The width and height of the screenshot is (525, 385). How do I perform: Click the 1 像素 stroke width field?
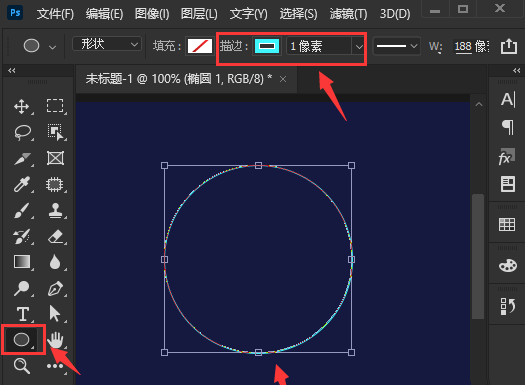319,46
